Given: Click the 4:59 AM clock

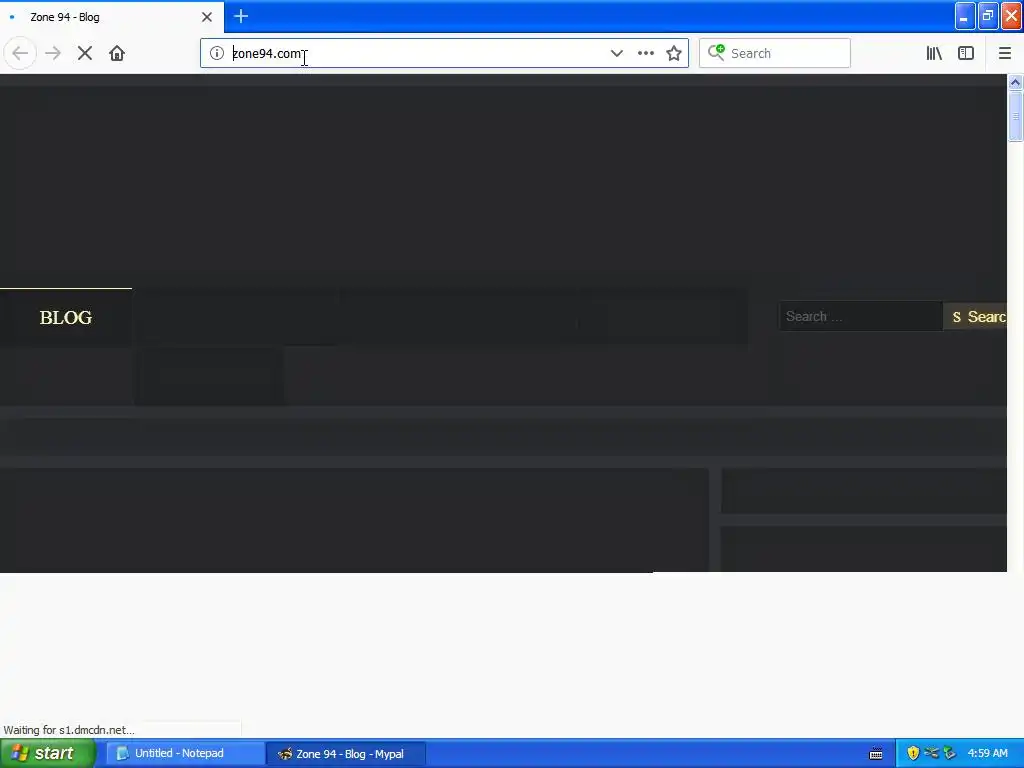Looking at the screenshot, I should click(x=987, y=753).
